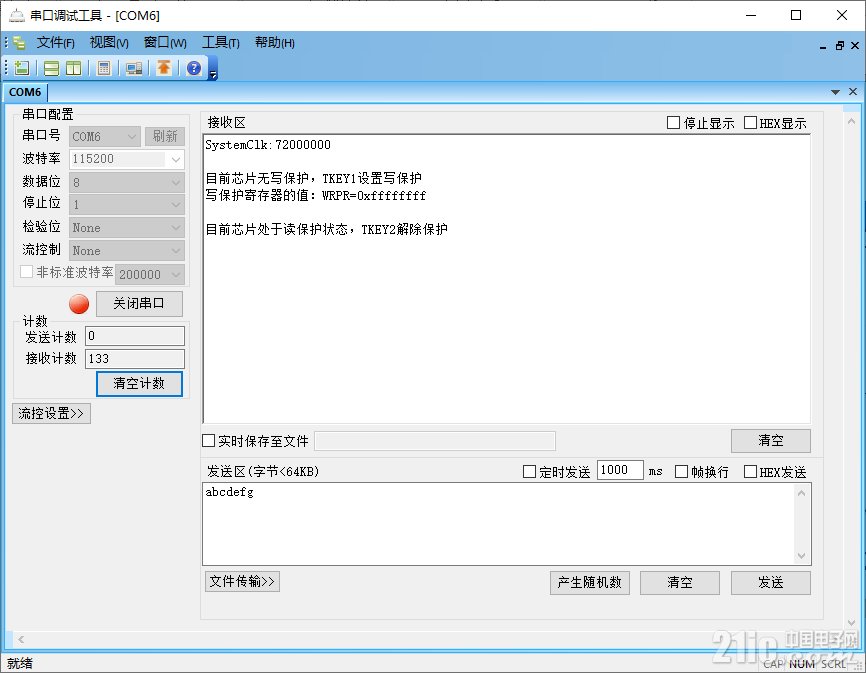
Task: Enable the HEX发送 checkbox
Action: coord(750,471)
